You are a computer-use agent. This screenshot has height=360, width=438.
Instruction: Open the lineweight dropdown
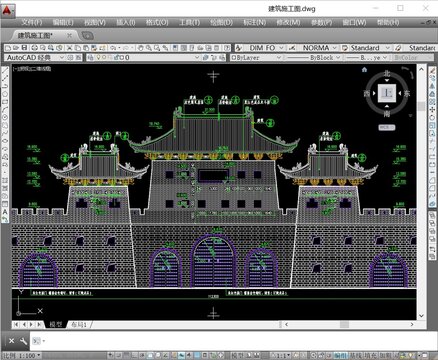pos(385,58)
